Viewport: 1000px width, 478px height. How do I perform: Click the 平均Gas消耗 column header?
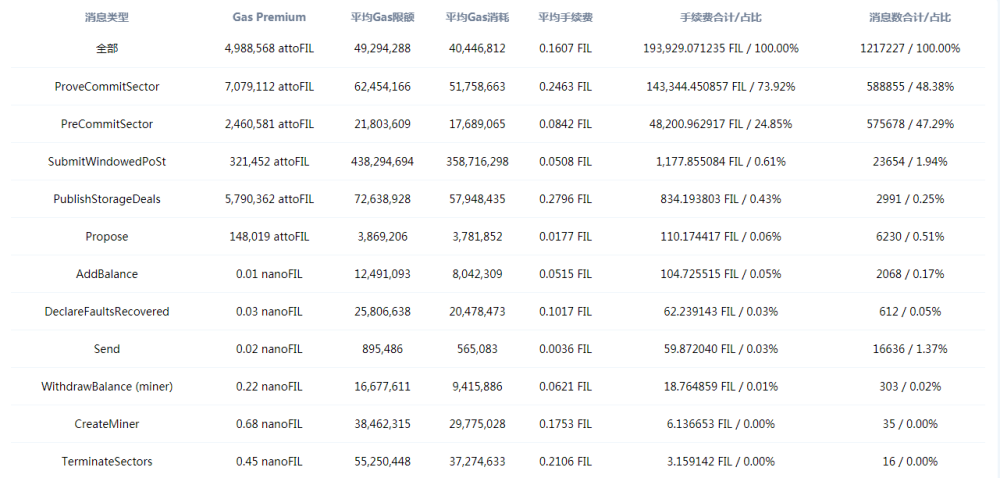click(477, 17)
